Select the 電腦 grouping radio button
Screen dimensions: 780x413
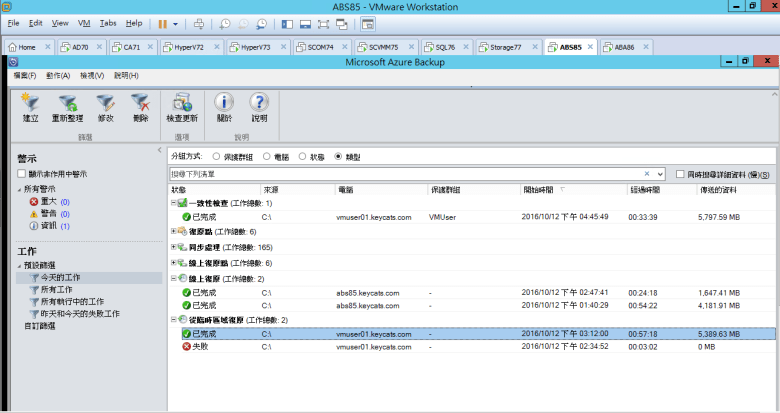(267, 156)
